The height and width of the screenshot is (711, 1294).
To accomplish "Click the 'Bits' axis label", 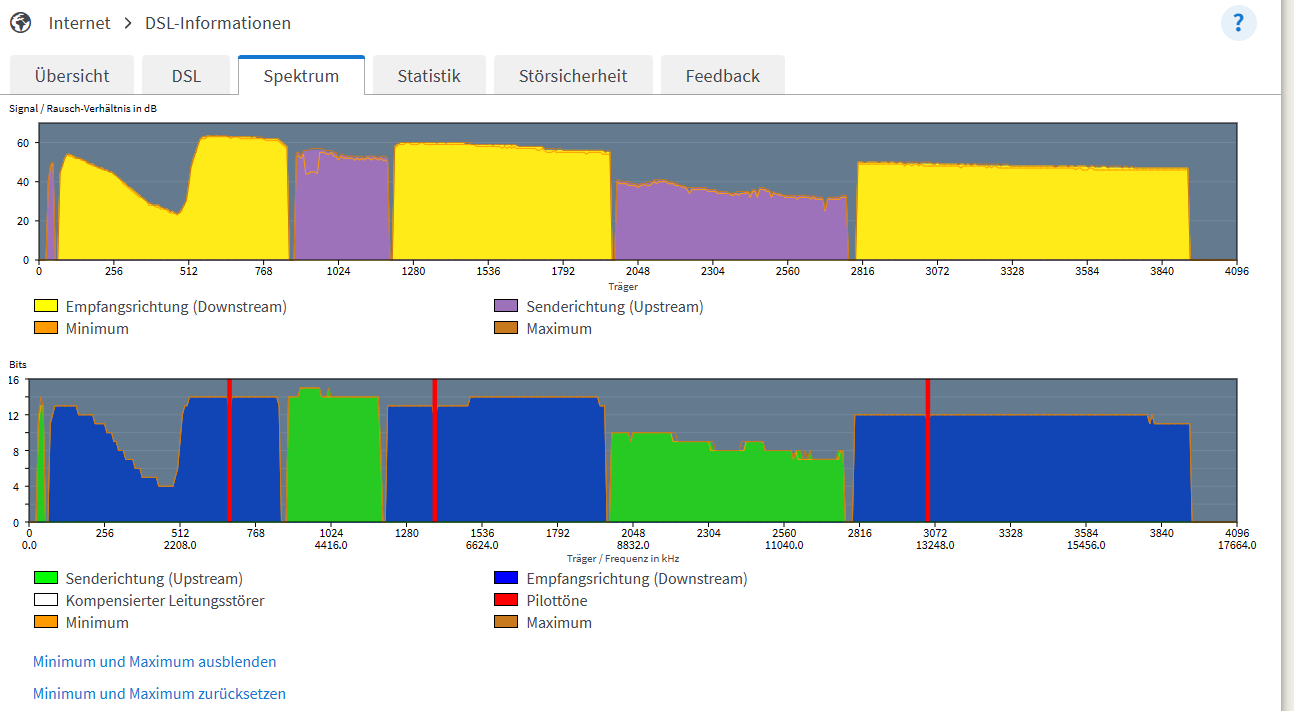I will (x=18, y=365).
